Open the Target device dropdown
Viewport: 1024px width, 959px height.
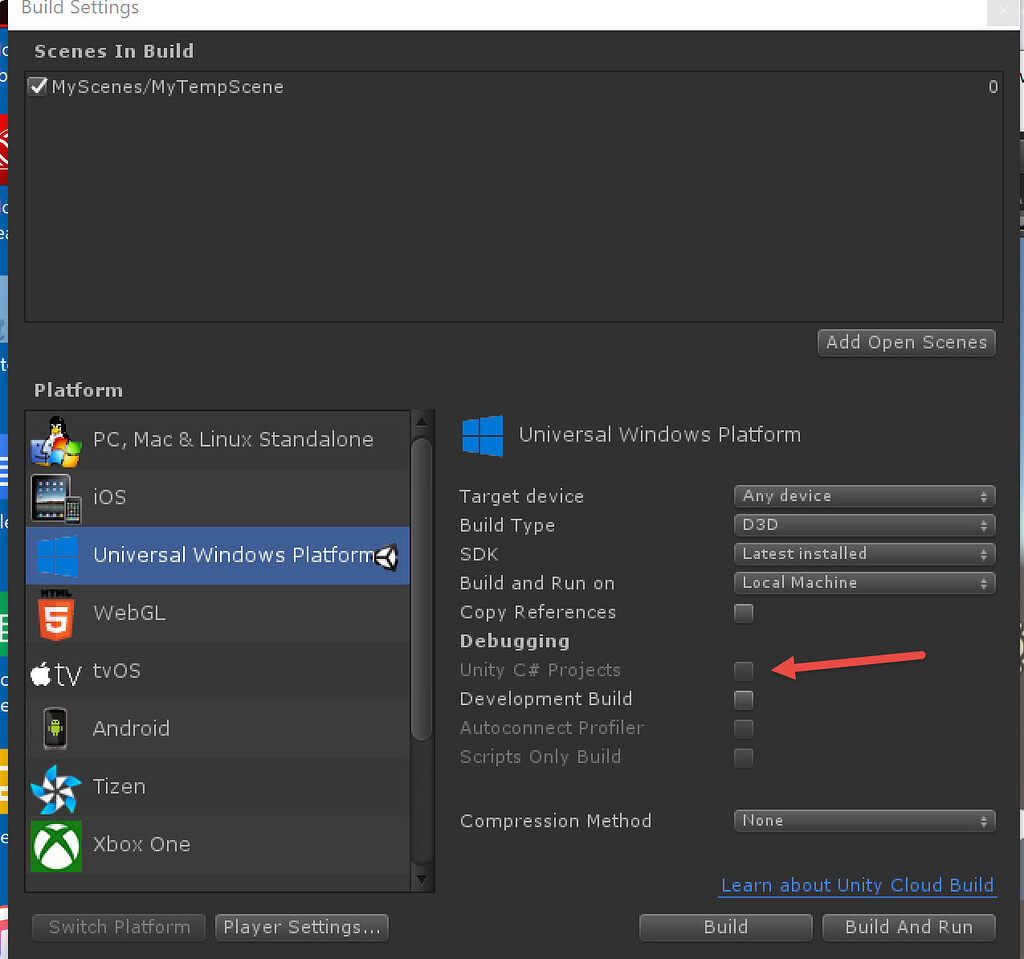click(864, 495)
